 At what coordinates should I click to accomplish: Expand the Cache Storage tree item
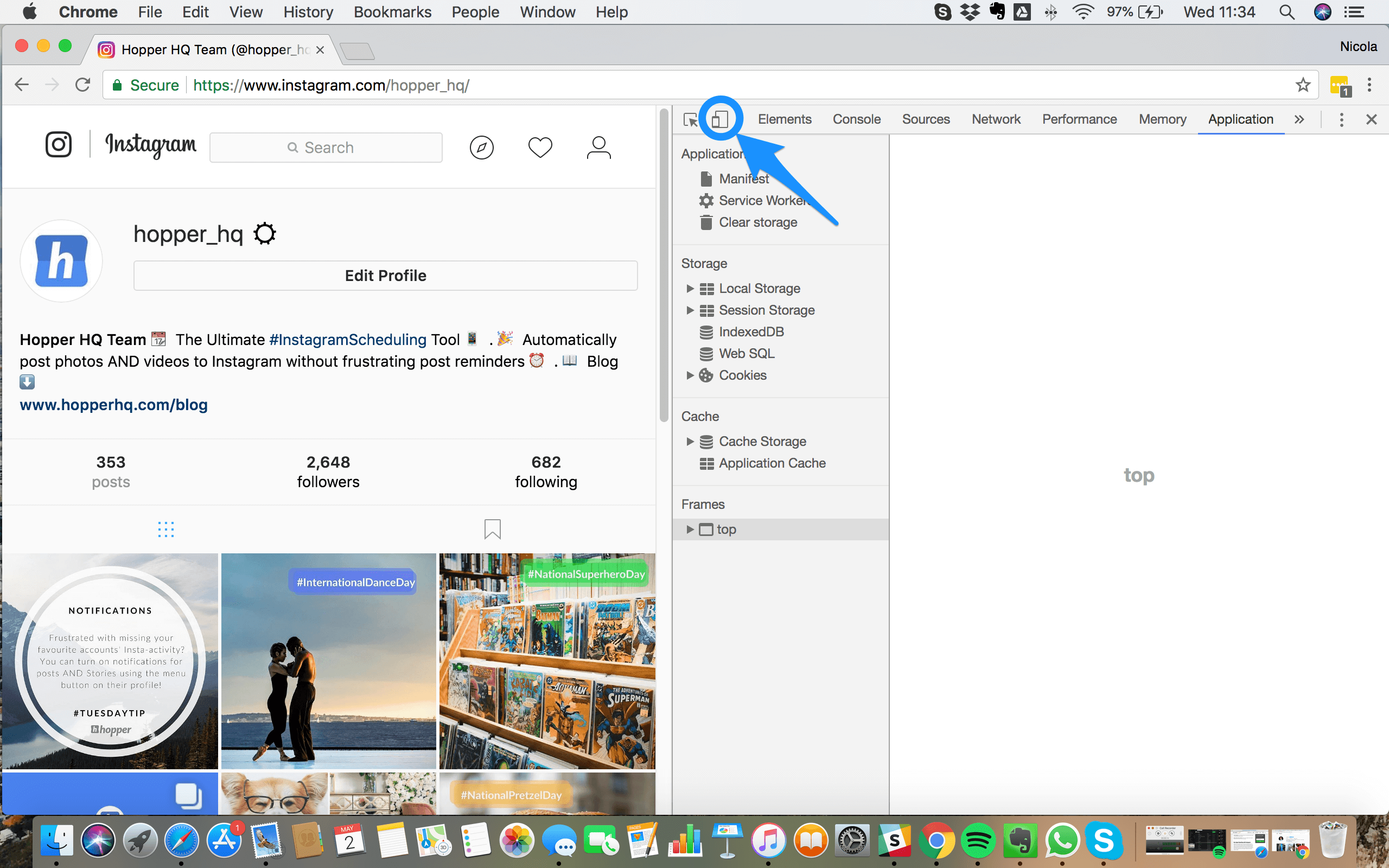pyautogui.click(x=690, y=441)
